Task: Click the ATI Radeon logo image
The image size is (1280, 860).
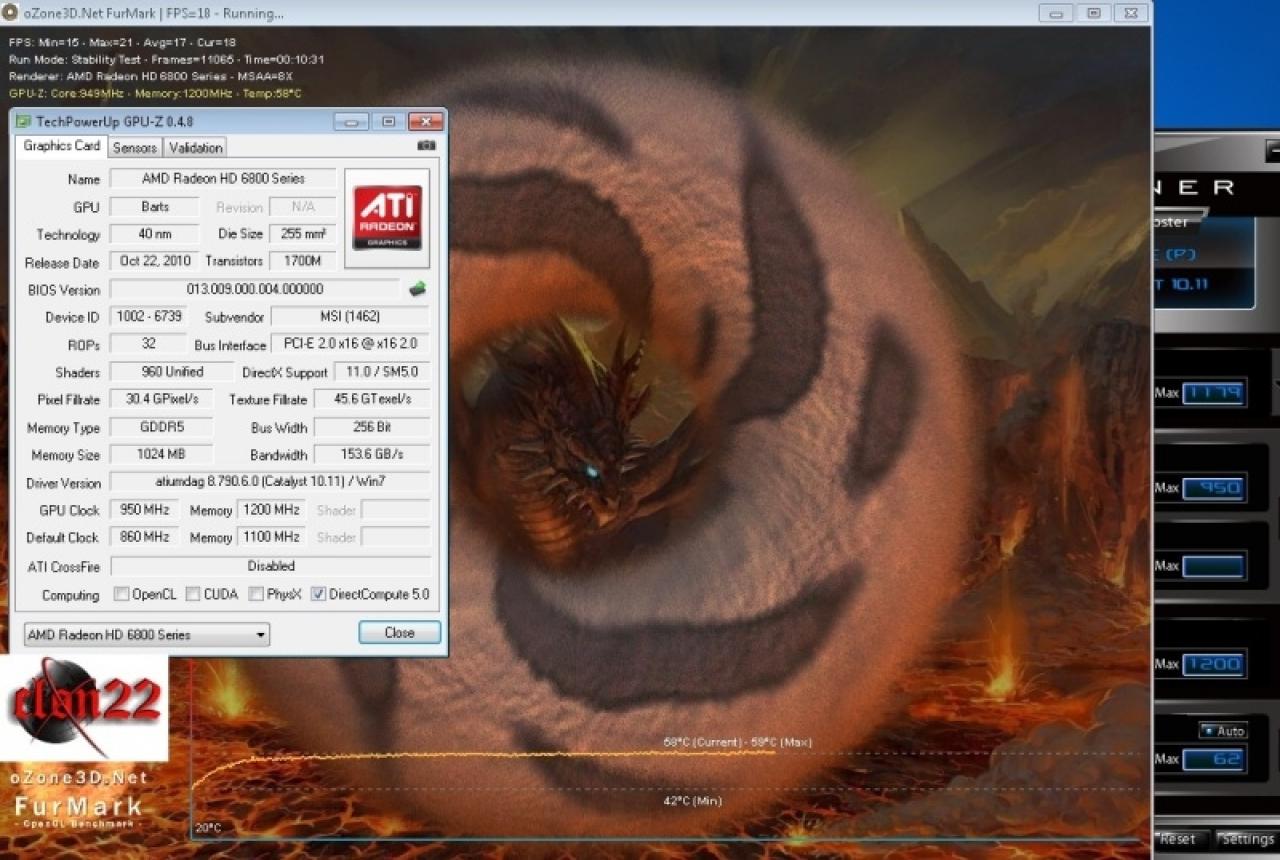Action: pyautogui.click(x=387, y=218)
